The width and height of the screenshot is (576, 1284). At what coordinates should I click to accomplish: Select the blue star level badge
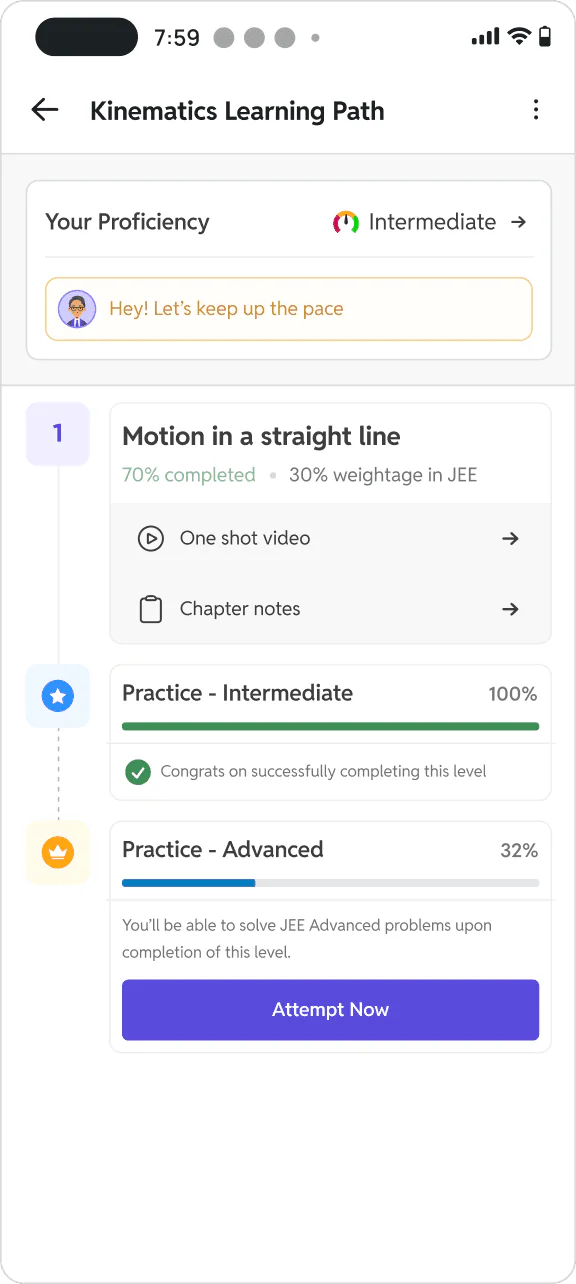click(x=58, y=696)
